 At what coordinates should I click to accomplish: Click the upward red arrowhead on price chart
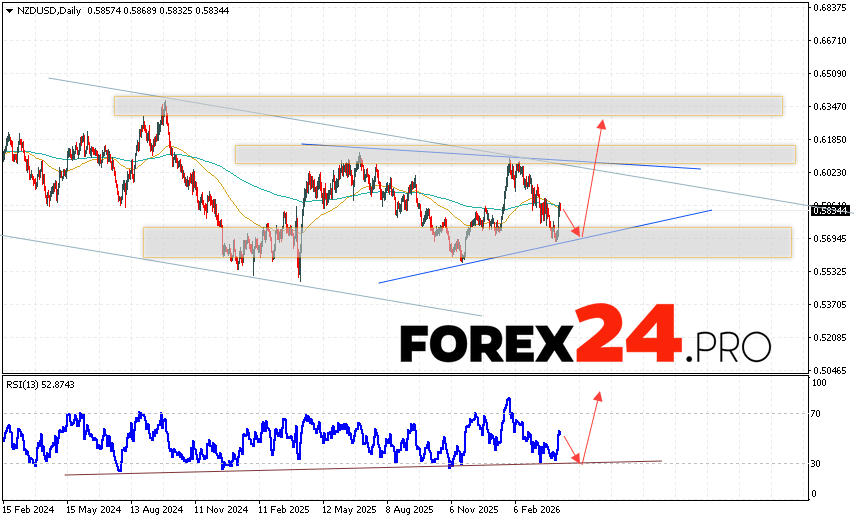tap(602, 123)
